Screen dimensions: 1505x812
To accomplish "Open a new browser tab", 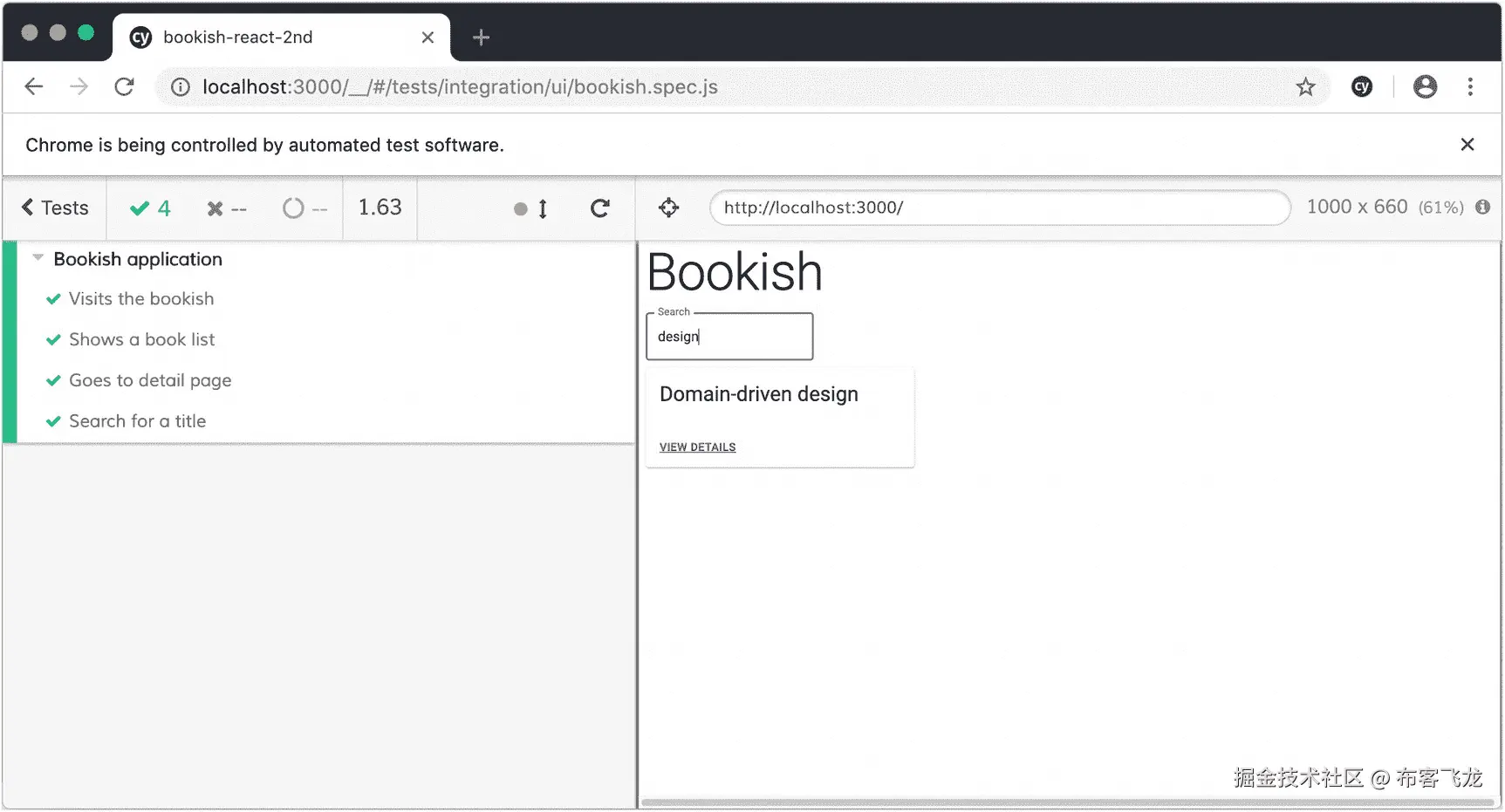I will (481, 38).
